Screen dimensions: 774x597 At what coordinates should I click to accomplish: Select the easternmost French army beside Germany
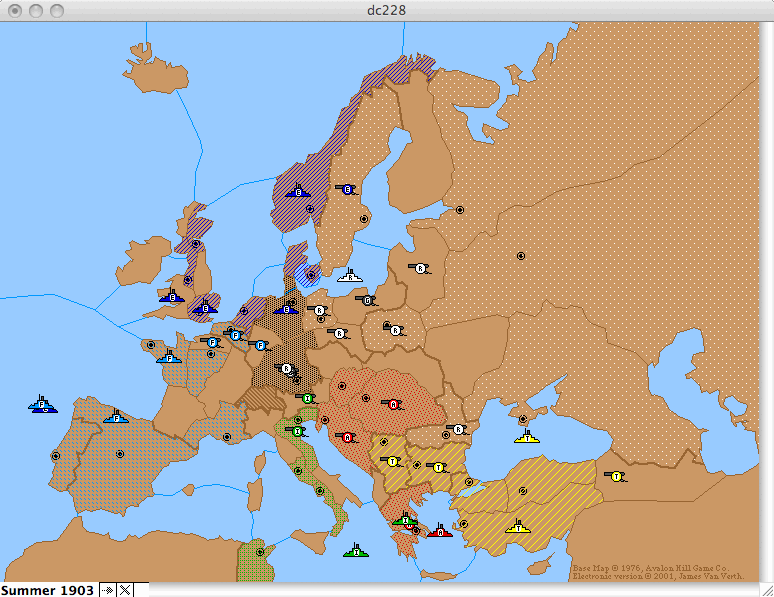(x=260, y=345)
